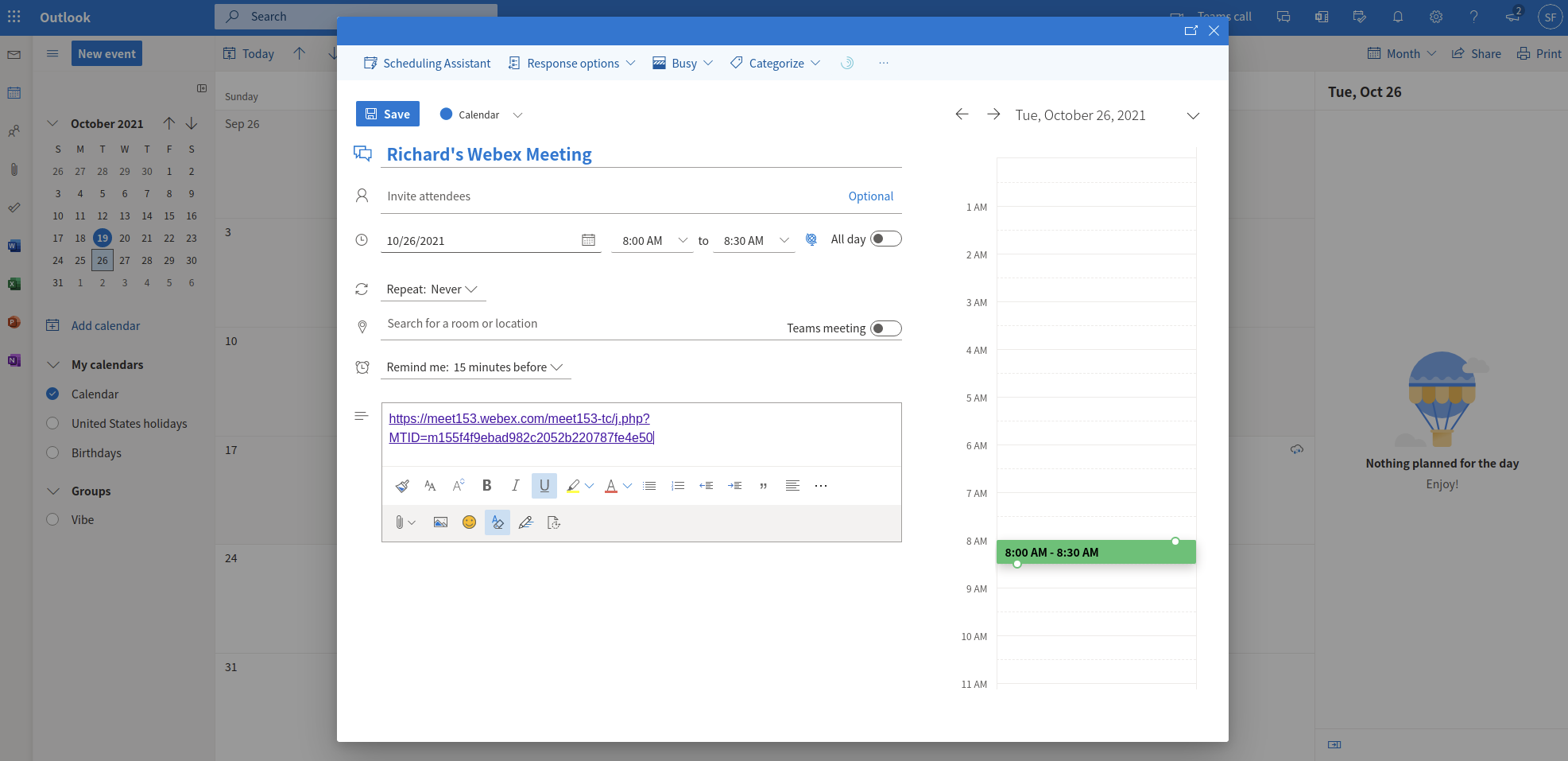The image size is (1568, 761).
Task: Insert an emoji using smiley icon
Action: [469, 522]
